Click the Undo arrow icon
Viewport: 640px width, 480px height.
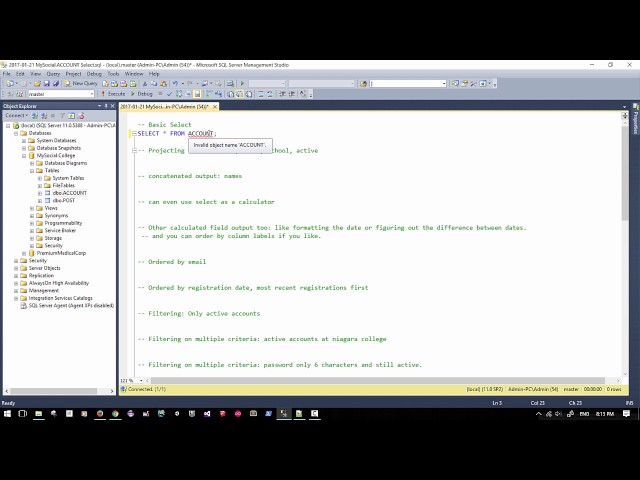175,83
